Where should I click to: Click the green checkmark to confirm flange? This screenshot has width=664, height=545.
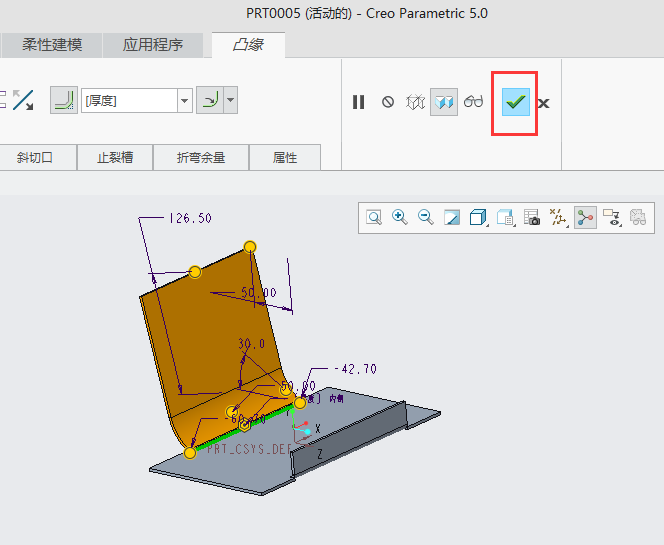pos(516,102)
